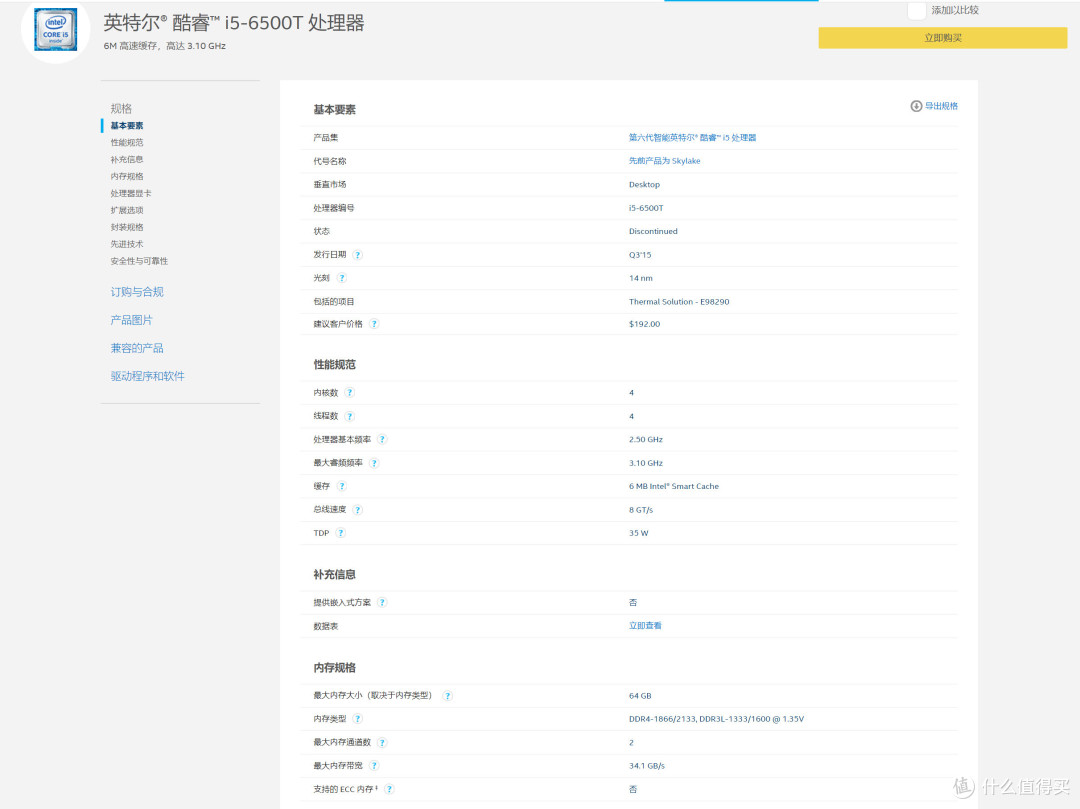Image resolution: width=1080 pixels, height=809 pixels.
Task: Jump to 性能规范 in sidebar
Action: pos(127,143)
